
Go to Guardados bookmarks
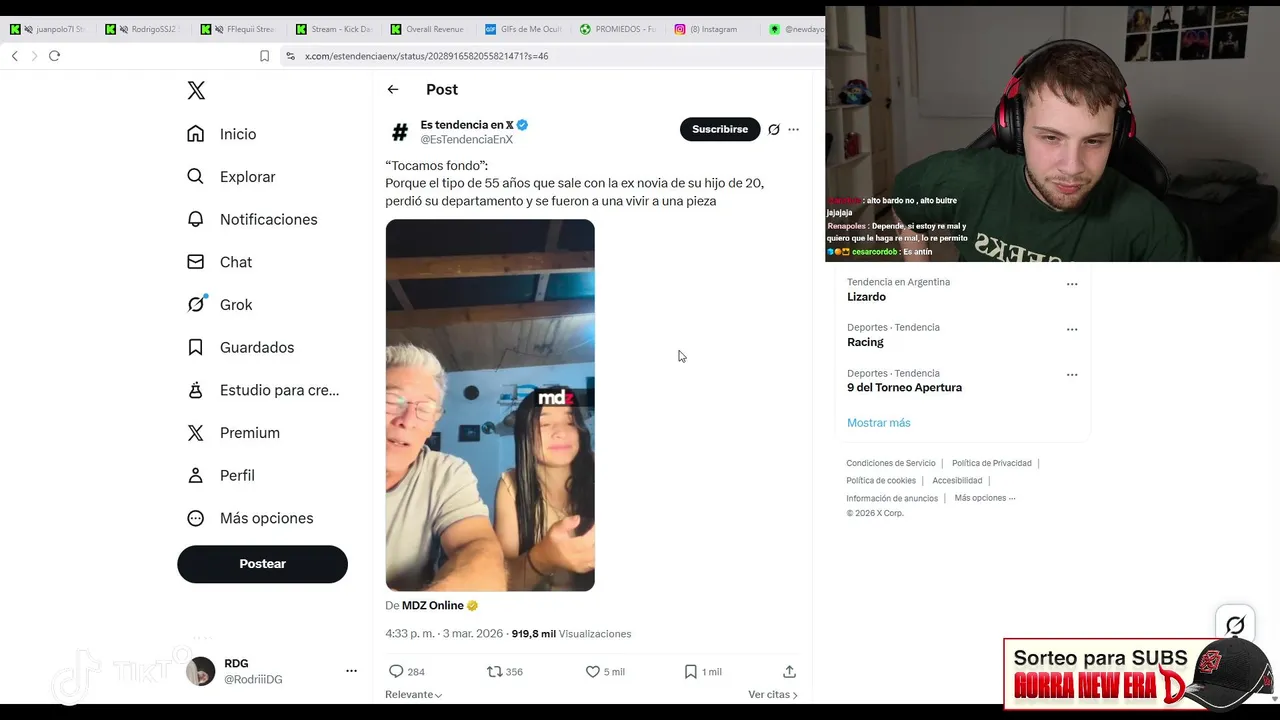point(256,348)
